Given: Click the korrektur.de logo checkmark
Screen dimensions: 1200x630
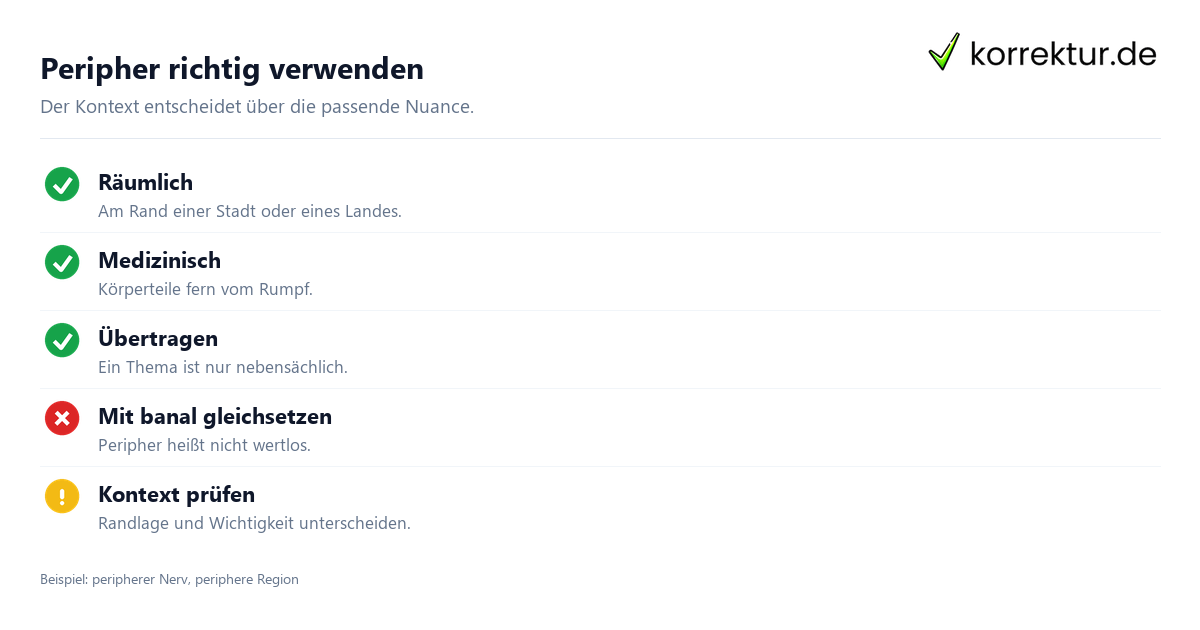Looking at the screenshot, I should pos(944,52).
